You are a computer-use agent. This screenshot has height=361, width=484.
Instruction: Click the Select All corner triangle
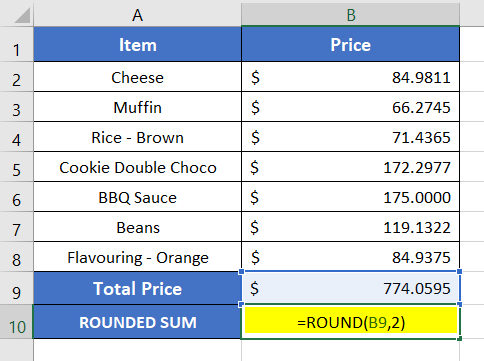tap(22, 15)
